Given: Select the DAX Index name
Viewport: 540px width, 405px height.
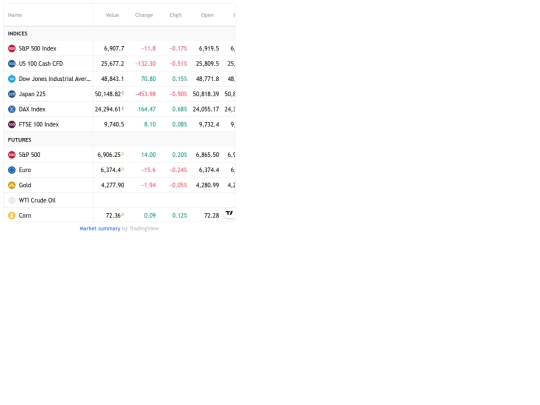Looking at the screenshot, I should pyautogui.click(x=32, y=109).
